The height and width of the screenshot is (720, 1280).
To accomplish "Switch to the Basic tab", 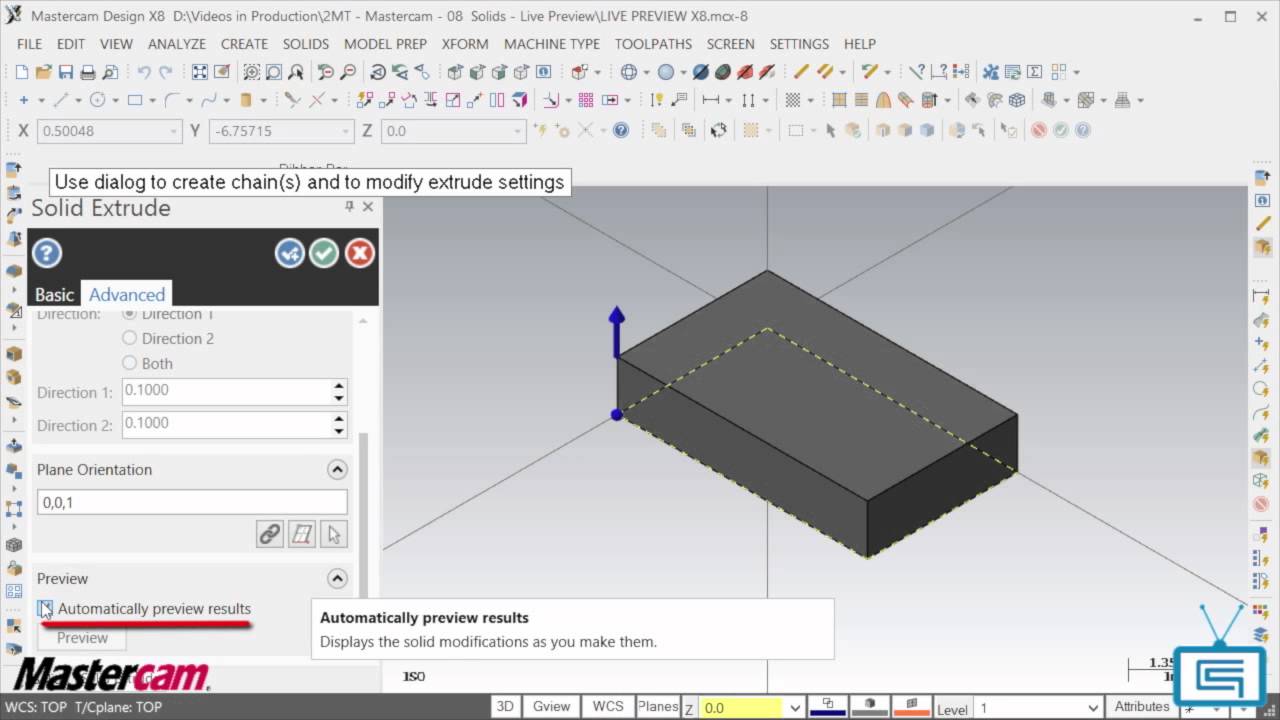I will (54, 294).
